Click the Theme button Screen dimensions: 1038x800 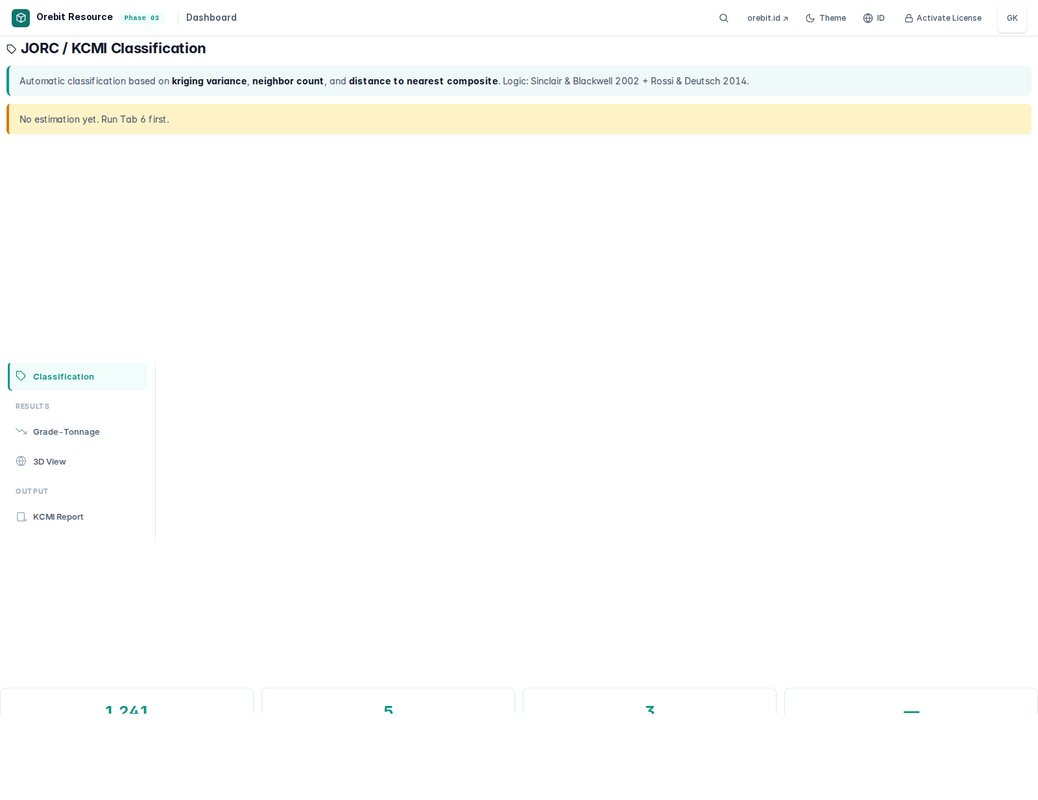[826, 18]
